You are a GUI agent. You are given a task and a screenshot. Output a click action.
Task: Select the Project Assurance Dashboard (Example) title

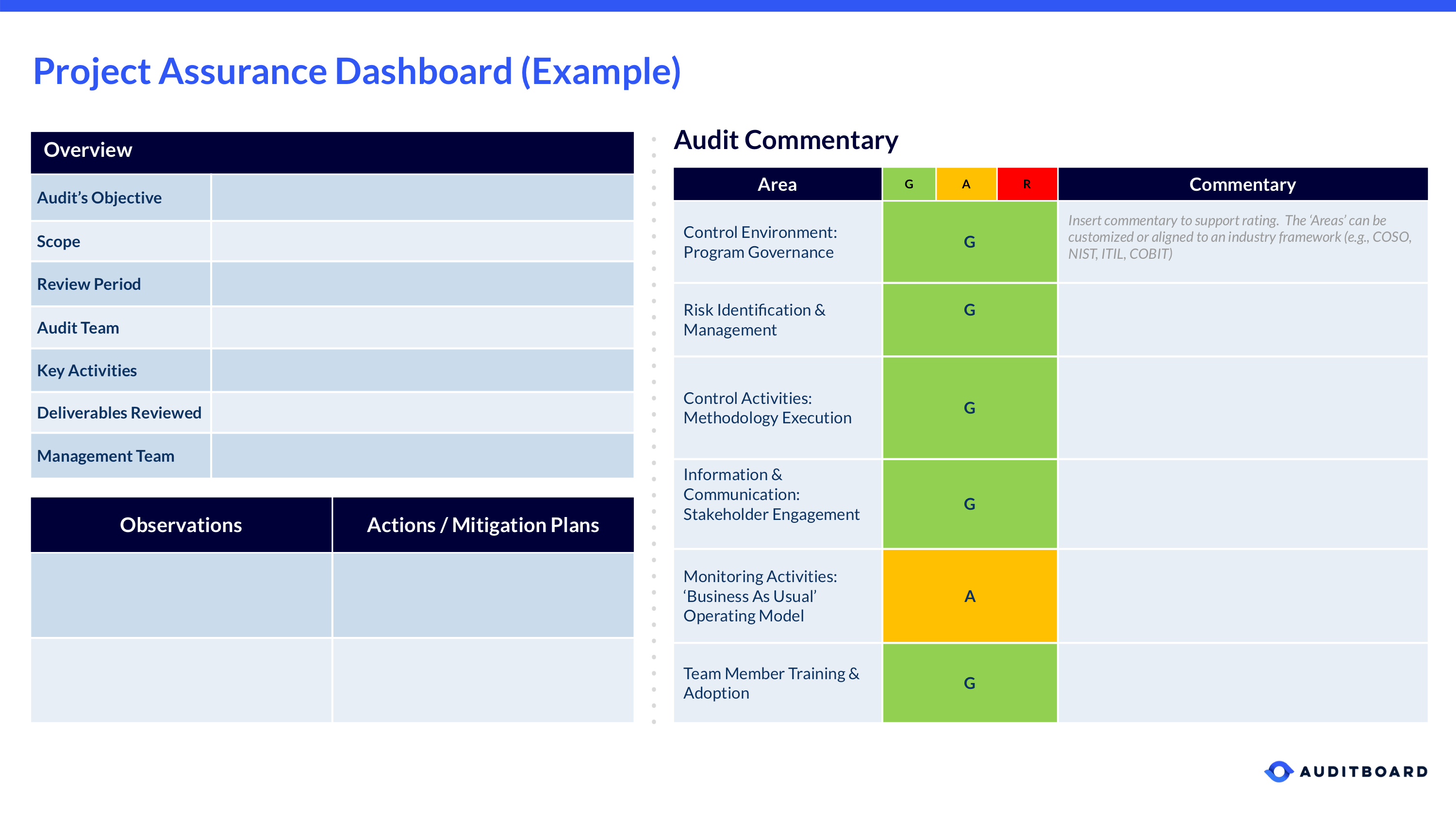[x=357, y=71]
